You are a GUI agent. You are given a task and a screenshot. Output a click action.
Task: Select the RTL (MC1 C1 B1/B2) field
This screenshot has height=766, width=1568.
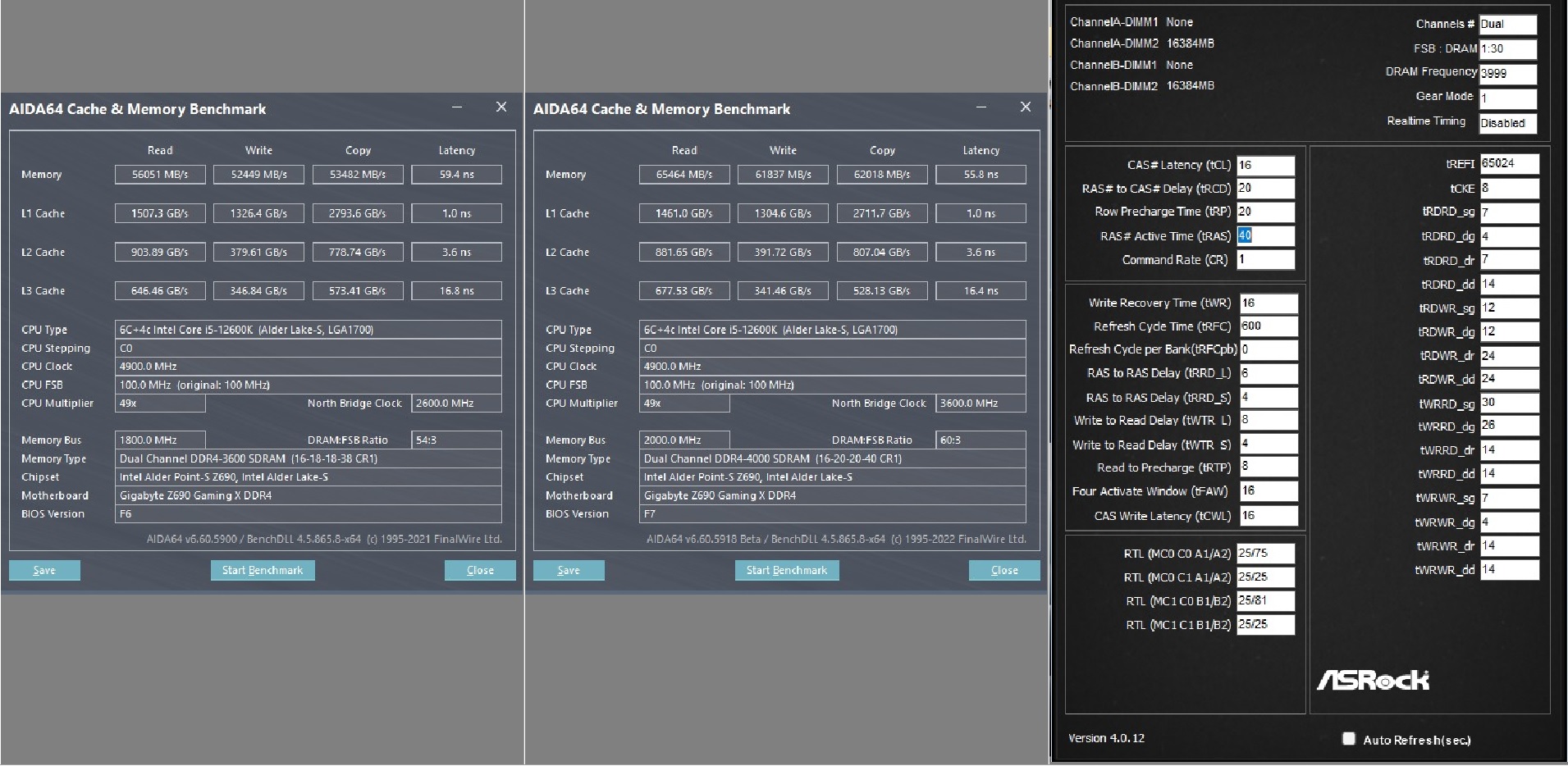point(1265,625)
